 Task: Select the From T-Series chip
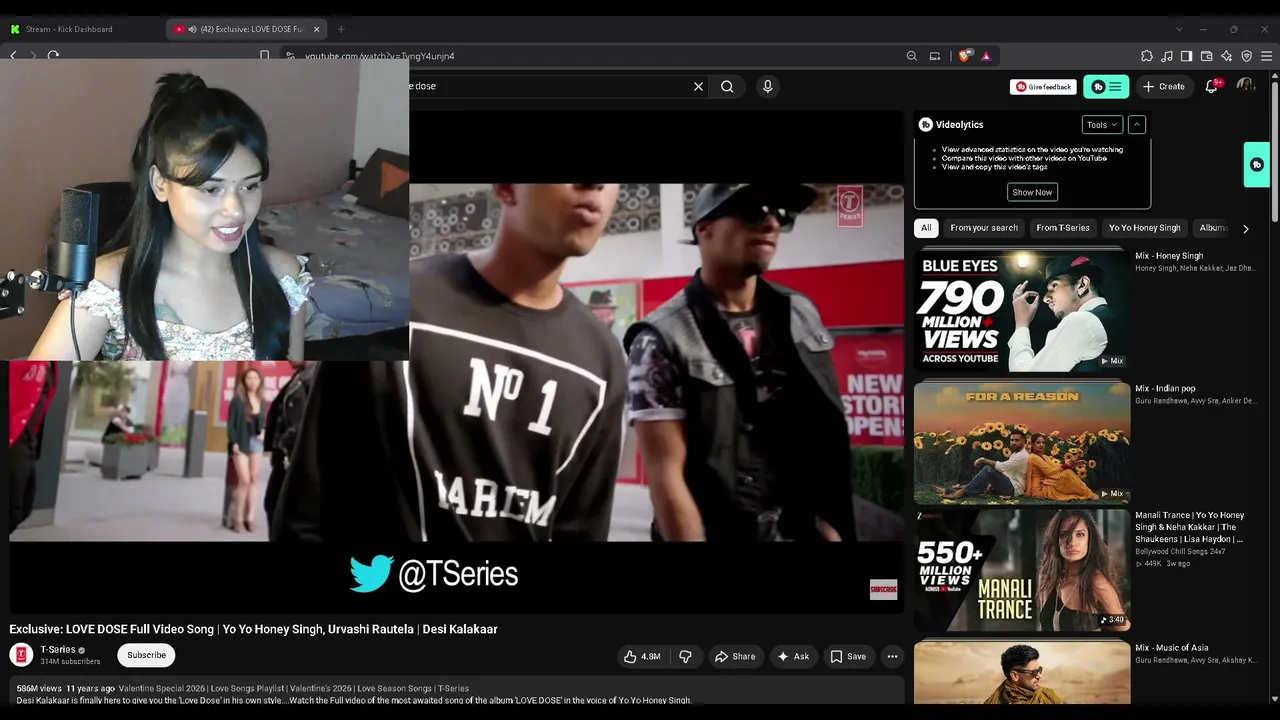[x=1063, y=228]
